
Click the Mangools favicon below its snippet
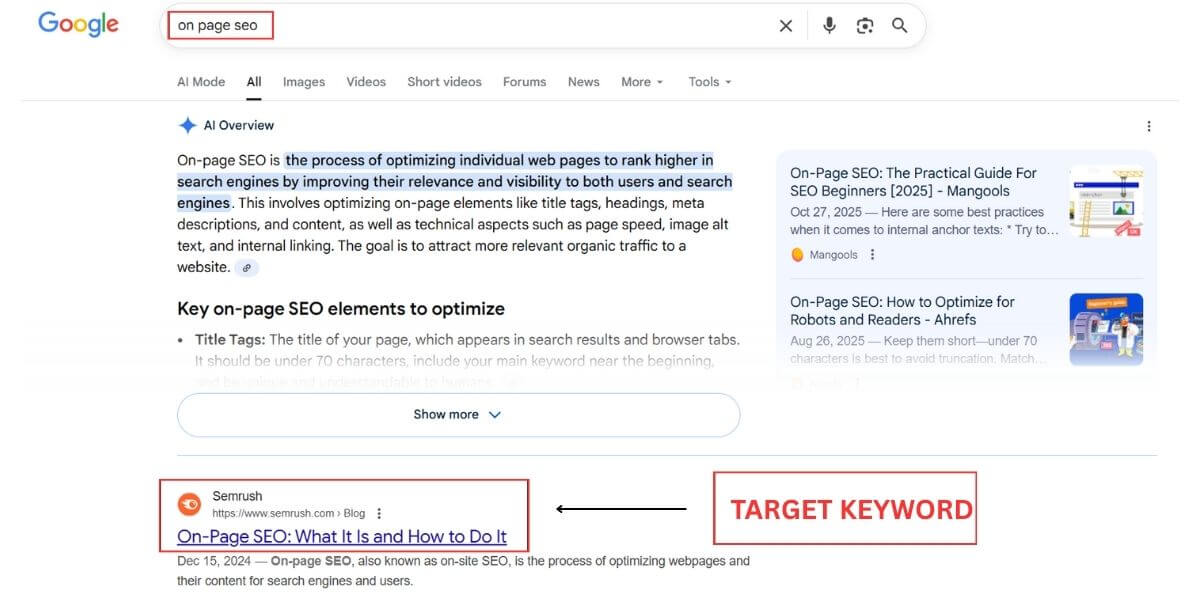[x=796, y=254]
